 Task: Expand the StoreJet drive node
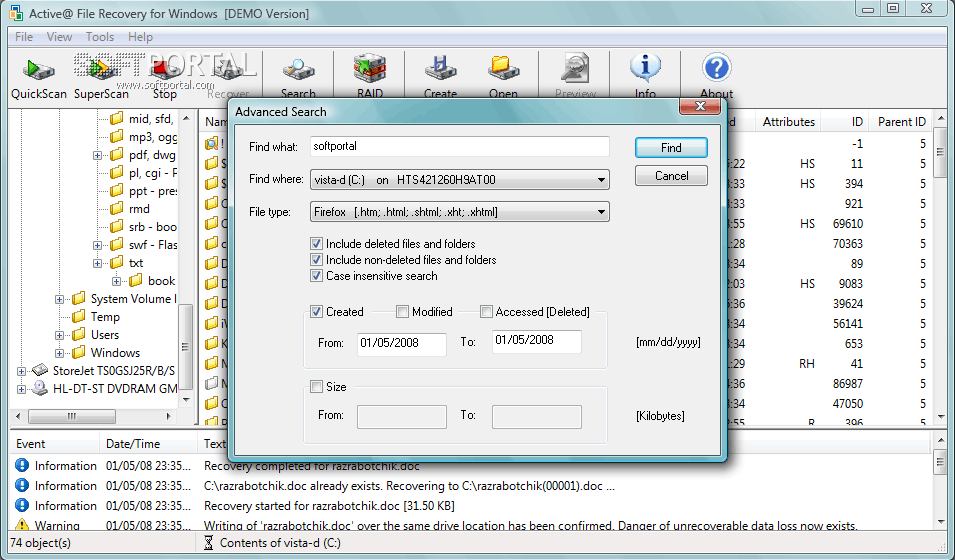tap(21, 371)
